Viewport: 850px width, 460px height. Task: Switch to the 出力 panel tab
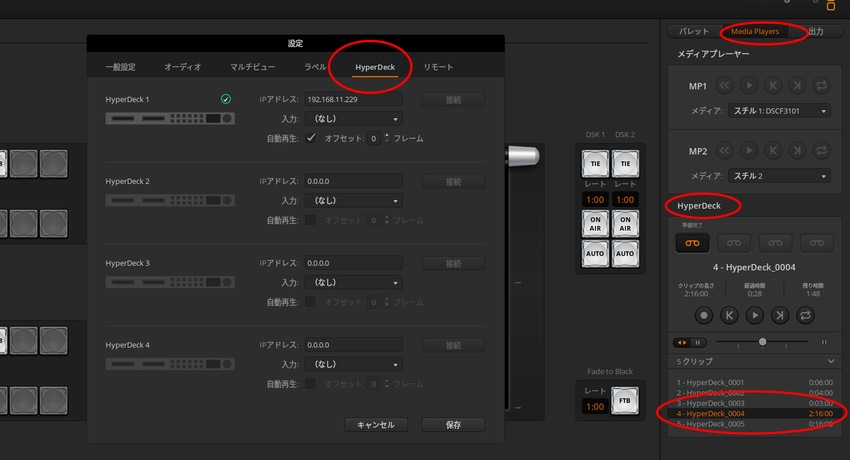[816, 31]
